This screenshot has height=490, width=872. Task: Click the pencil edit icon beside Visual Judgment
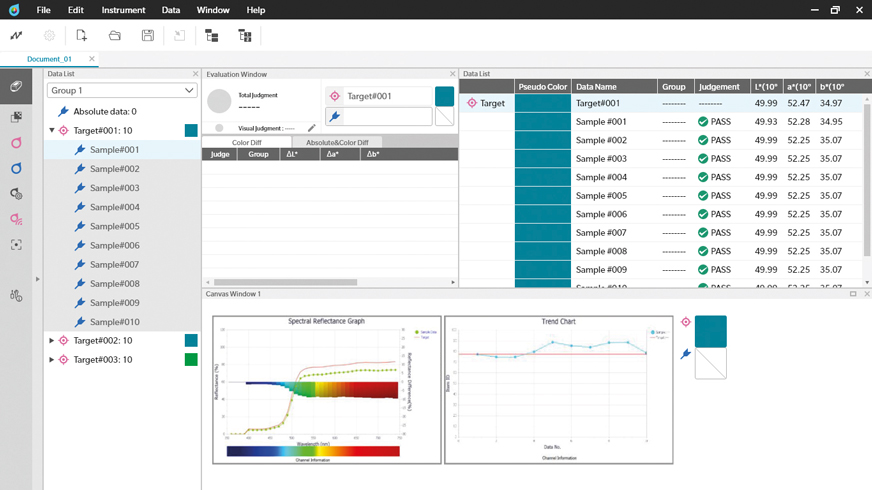click(x=311, y=128)
